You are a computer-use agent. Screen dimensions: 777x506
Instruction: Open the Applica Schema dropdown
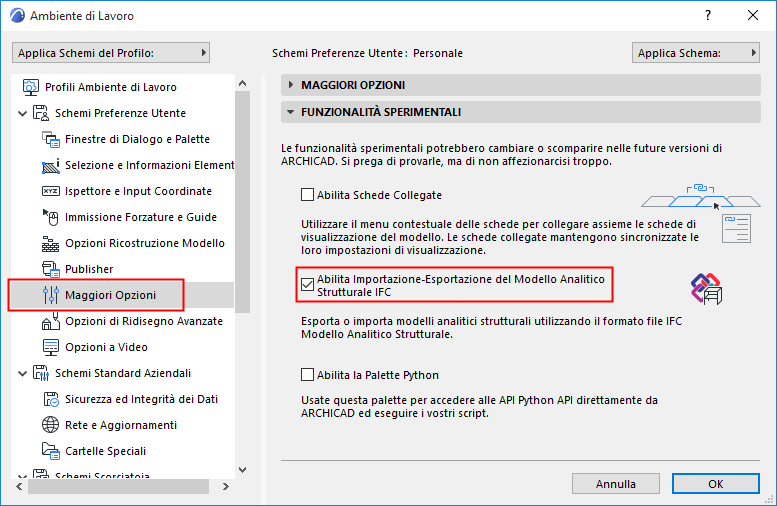[x=696, y=53]
